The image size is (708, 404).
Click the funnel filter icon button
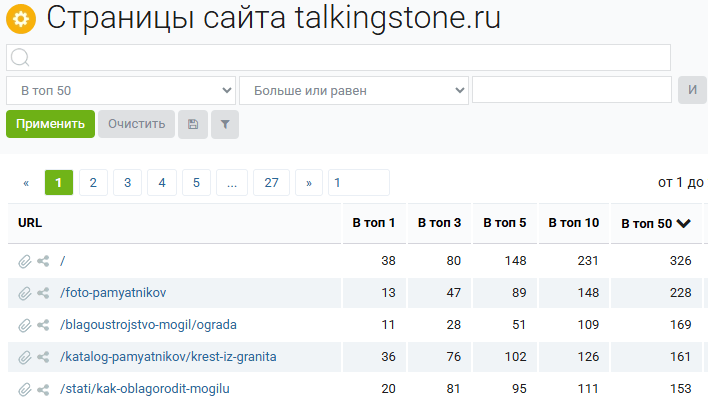pos(225,124)
